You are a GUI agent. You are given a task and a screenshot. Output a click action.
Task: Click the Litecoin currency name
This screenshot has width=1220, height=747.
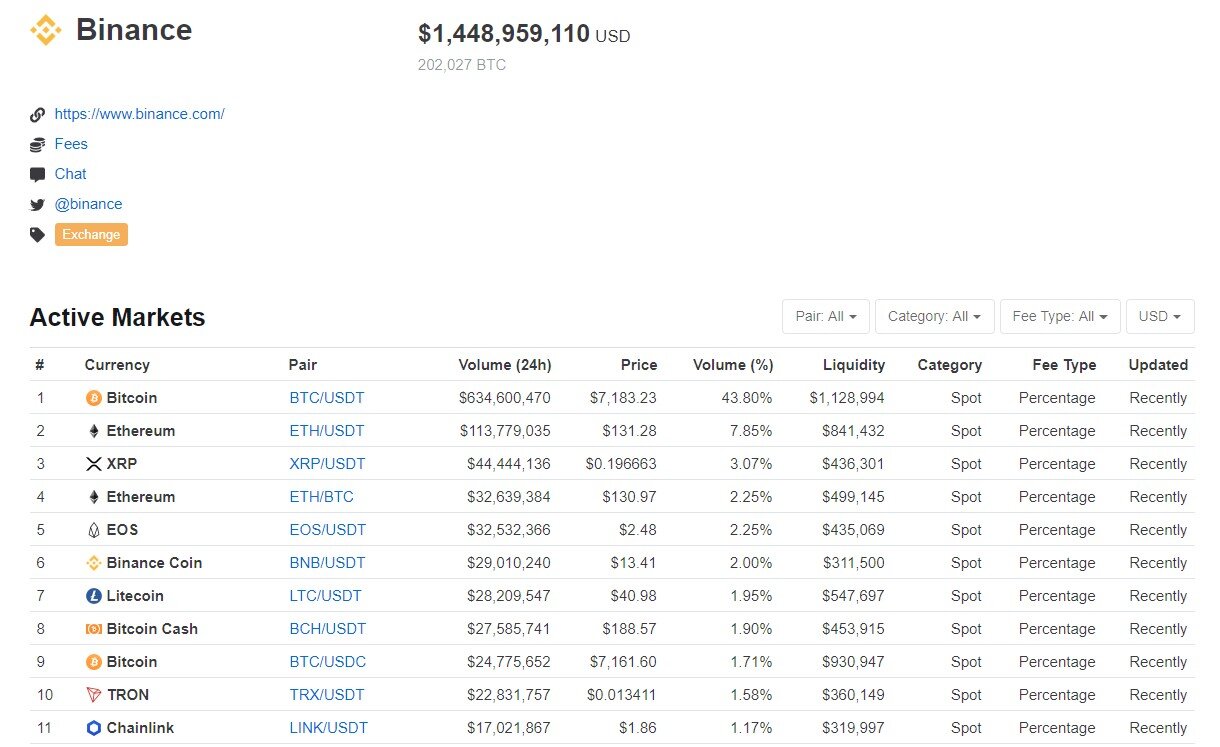(135, 596)
